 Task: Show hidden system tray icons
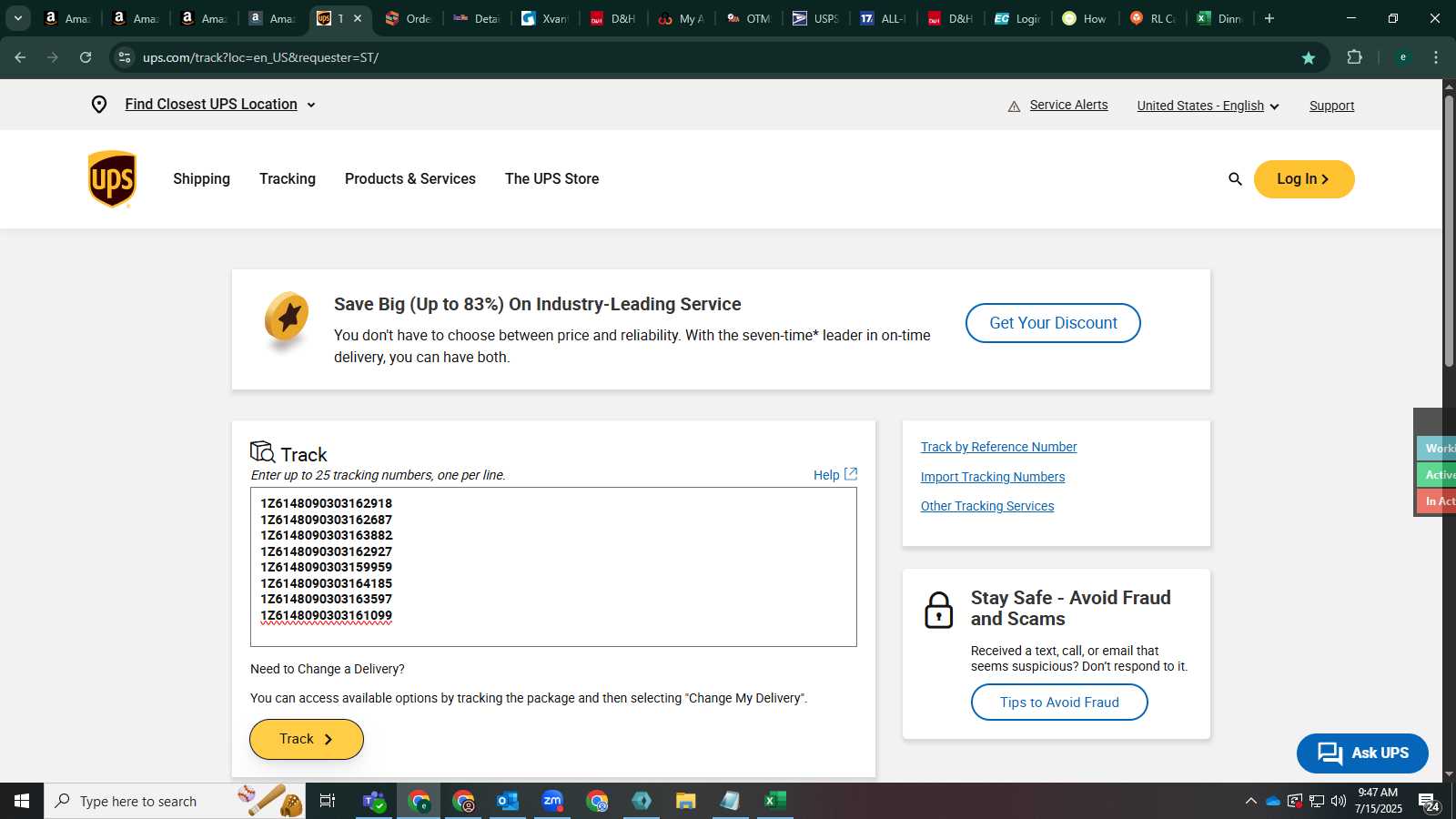[x=1251, y=801]
